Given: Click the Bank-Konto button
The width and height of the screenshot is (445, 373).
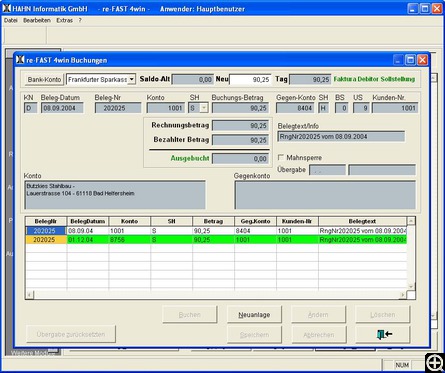Looking at the screenshot, I should pyautogui.click(x=44, y=79).
